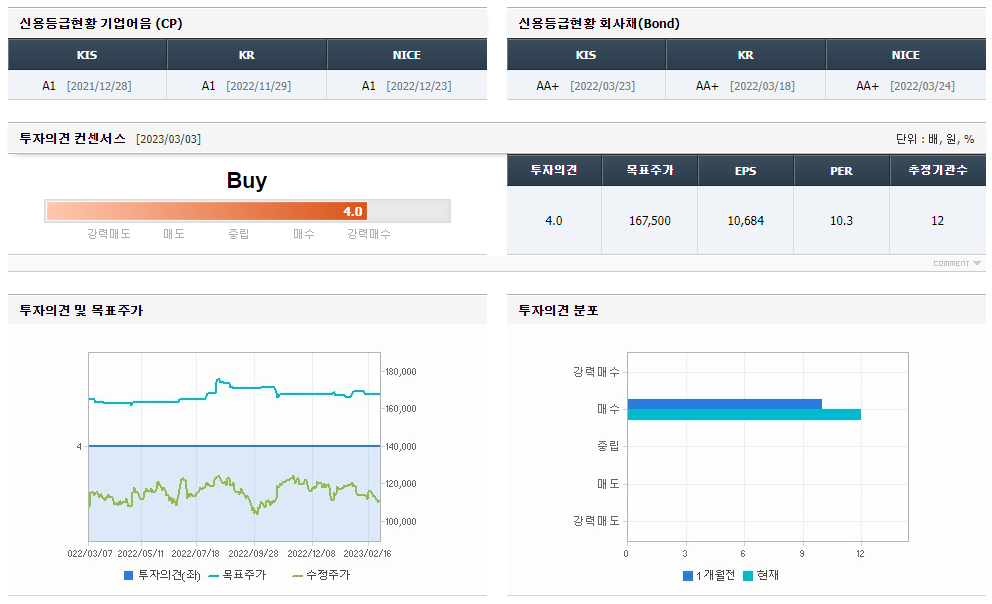Select bond rating AA+ dated 2022/03/24

coord(905,85)
